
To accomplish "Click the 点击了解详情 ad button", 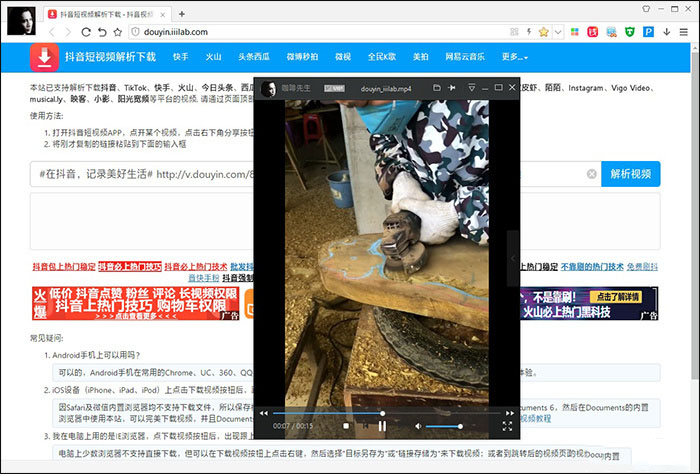I will pos(618,297).
